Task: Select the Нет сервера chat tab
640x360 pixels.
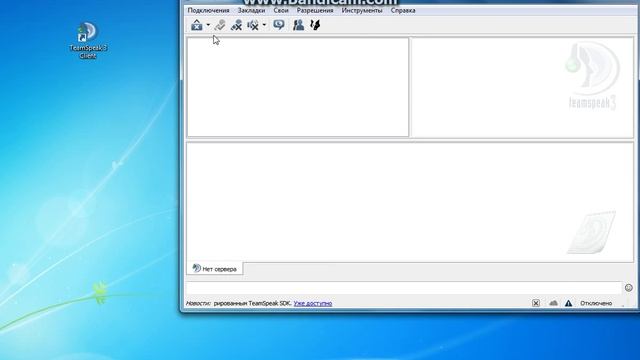Action: pyautogui.click(x=215, y=269)
